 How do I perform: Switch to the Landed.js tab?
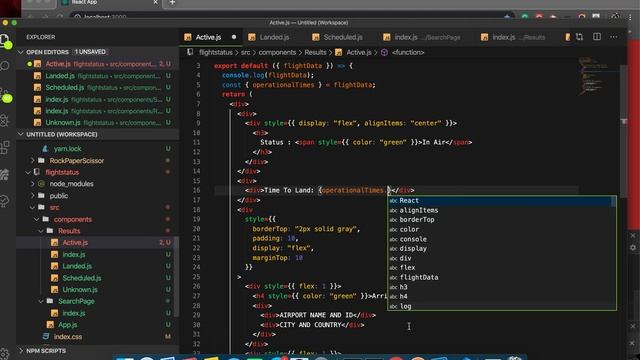coord(274,37)
